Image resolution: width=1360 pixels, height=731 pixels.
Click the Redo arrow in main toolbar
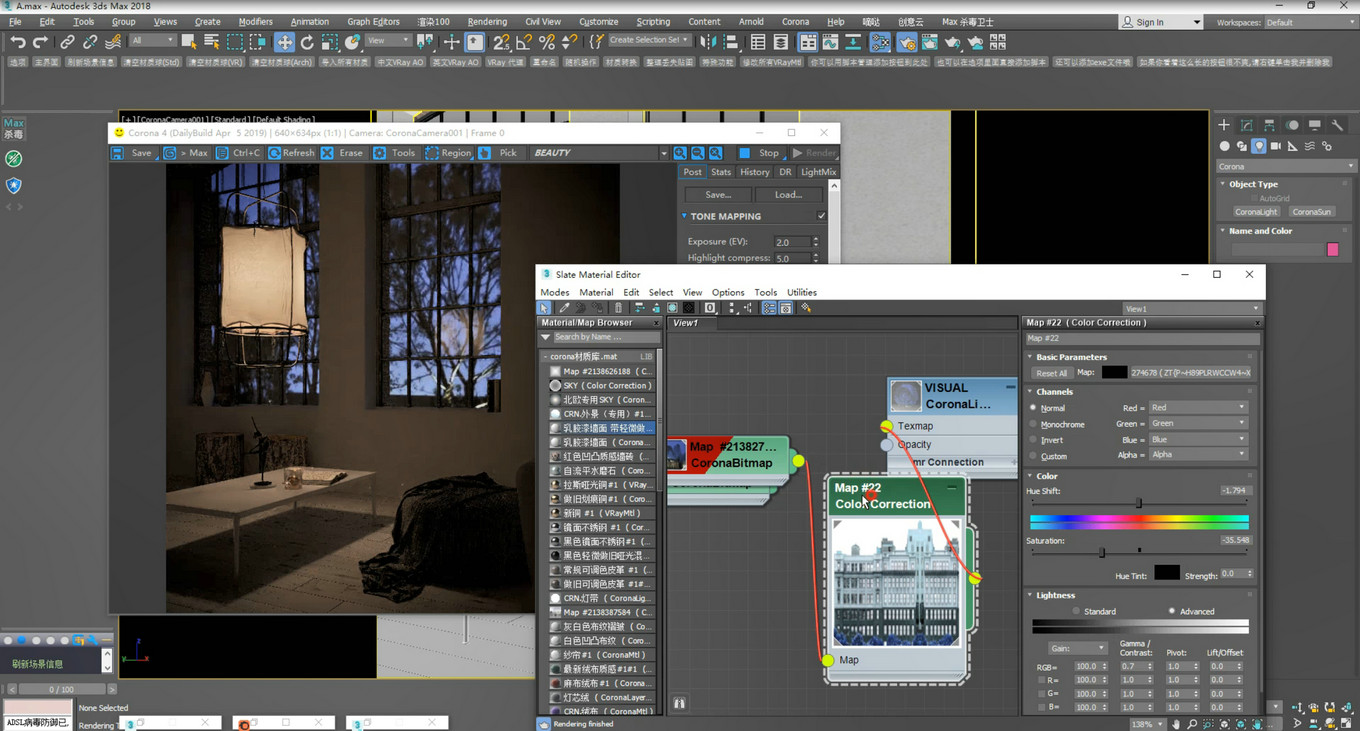point(40,42)
